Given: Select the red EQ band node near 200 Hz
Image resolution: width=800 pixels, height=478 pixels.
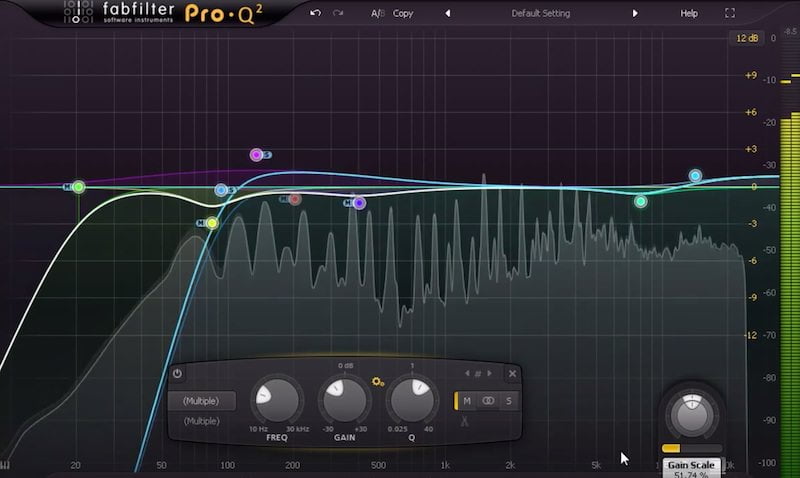Looking at the screenshot, I should (x=294, y=199).
